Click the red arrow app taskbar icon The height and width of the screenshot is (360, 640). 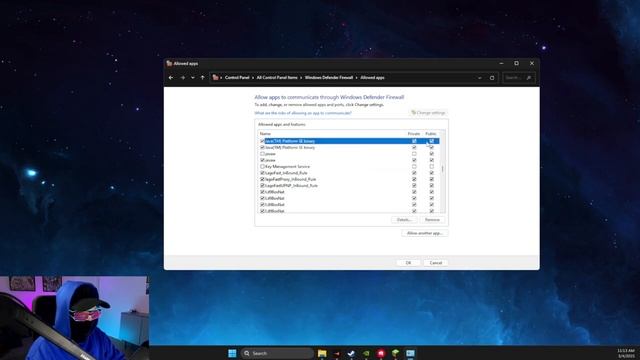[x=337, y=353]
